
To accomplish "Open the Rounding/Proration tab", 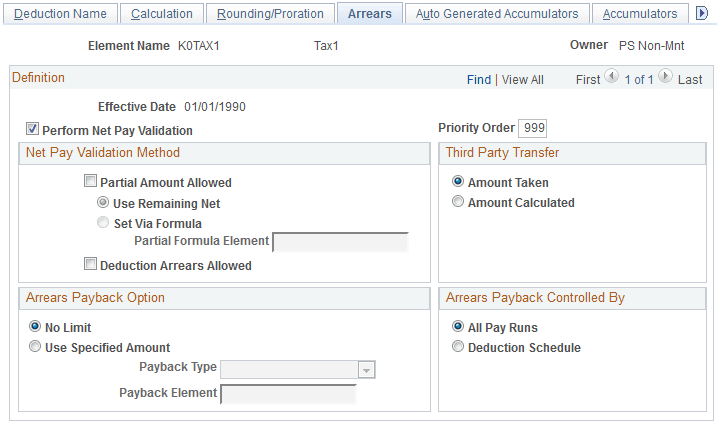I will pos(271,13).
